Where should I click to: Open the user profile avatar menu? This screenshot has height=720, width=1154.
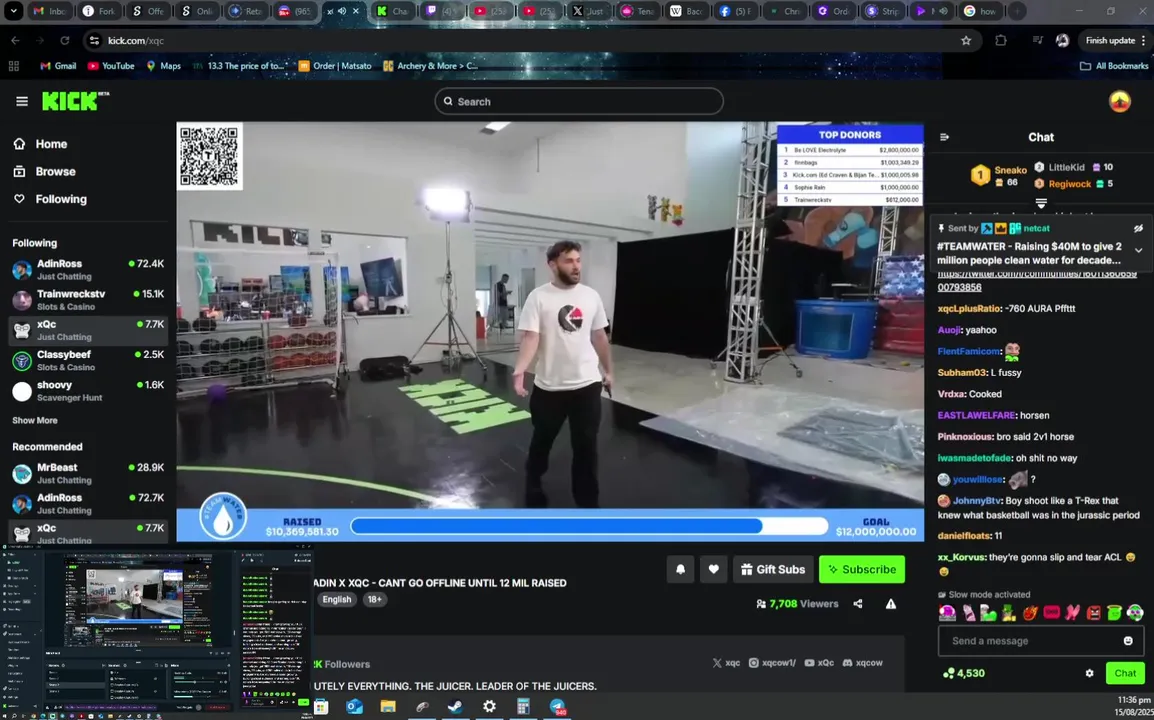click(x=1119, y=102)
